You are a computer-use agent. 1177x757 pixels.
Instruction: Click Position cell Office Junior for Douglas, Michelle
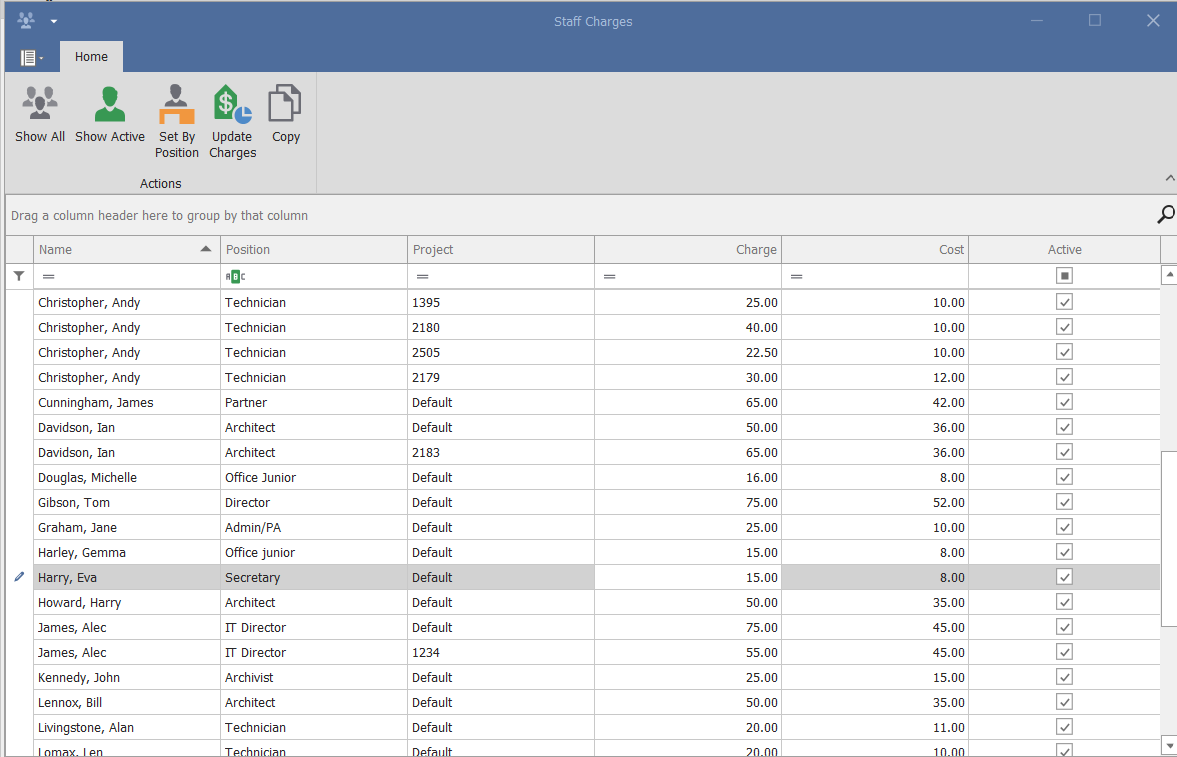[x=314, y=478]
